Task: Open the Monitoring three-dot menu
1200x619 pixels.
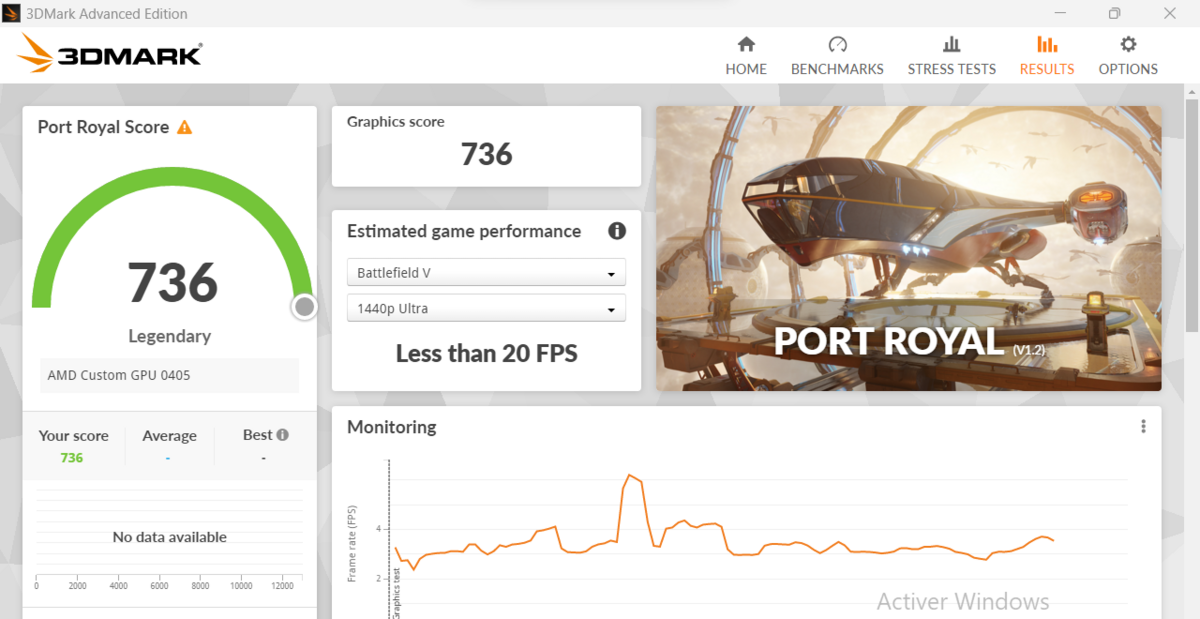Action: coord(1143,427)
